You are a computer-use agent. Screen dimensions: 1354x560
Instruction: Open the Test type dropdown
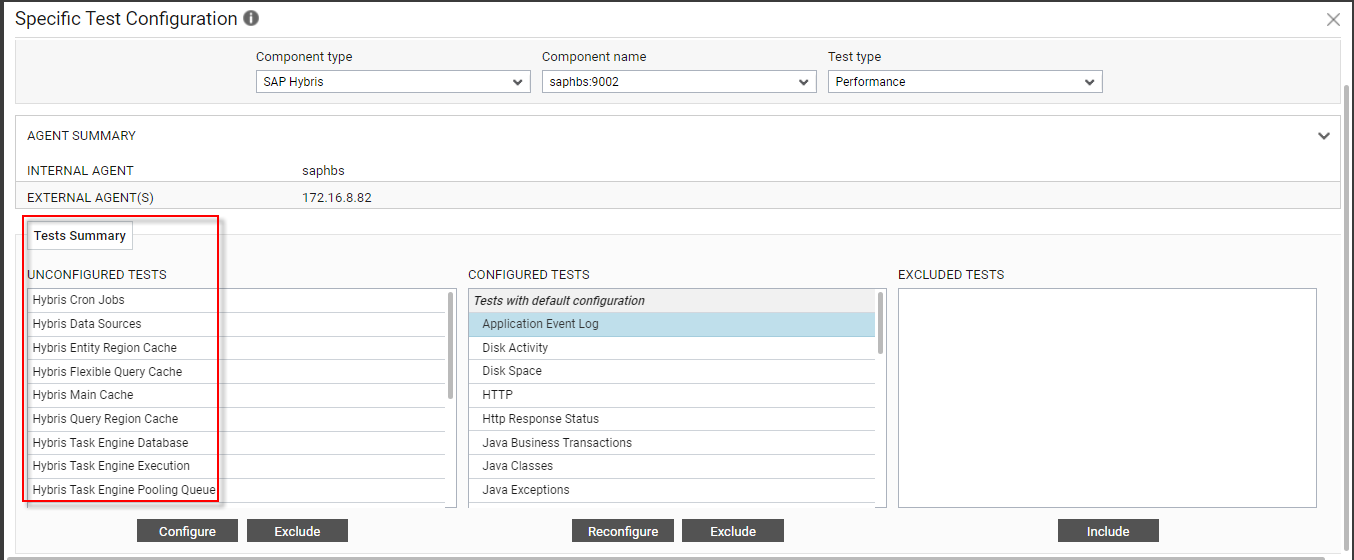[965, 82]
